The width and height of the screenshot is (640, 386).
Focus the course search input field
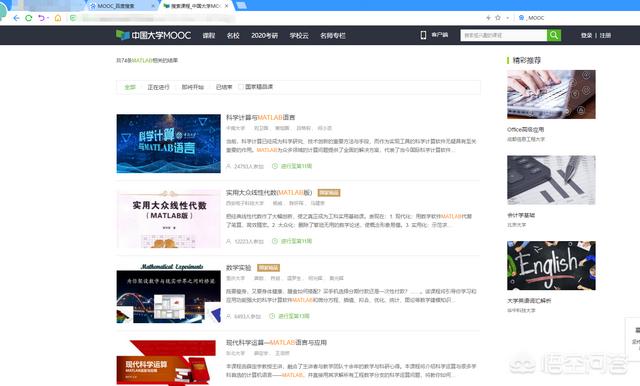504,35
